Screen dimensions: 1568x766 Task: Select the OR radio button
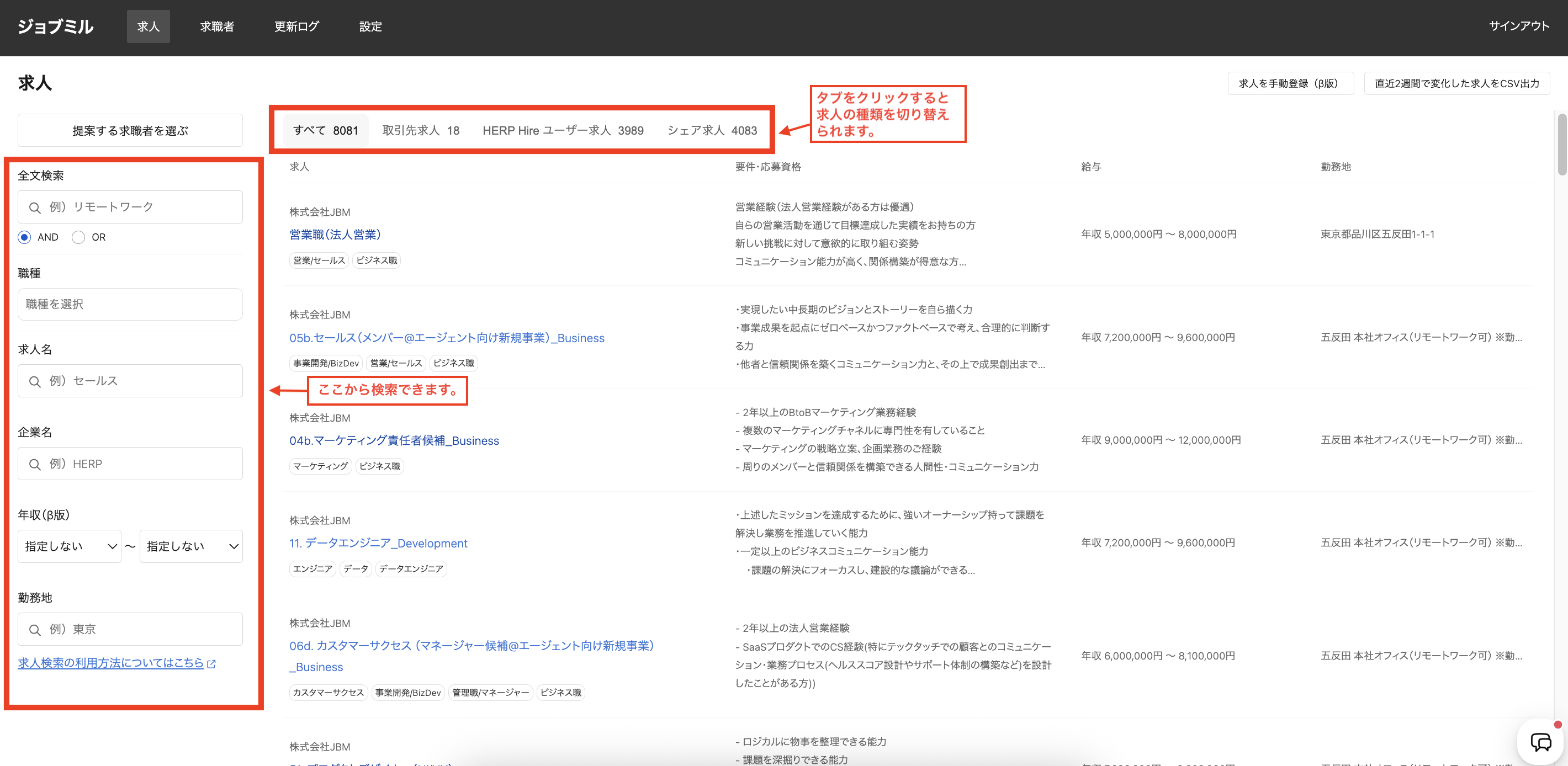click(78, 237)
